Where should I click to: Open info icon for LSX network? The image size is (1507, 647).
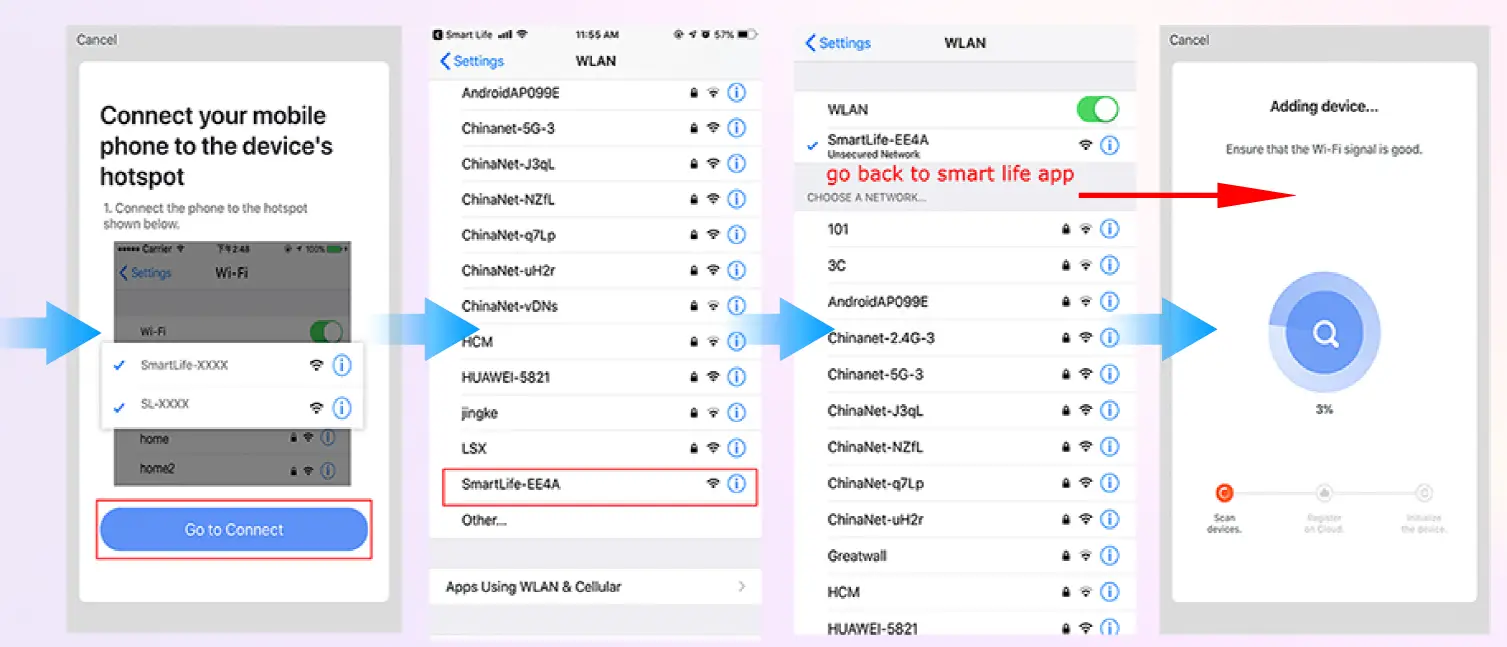tap(737, 448)
